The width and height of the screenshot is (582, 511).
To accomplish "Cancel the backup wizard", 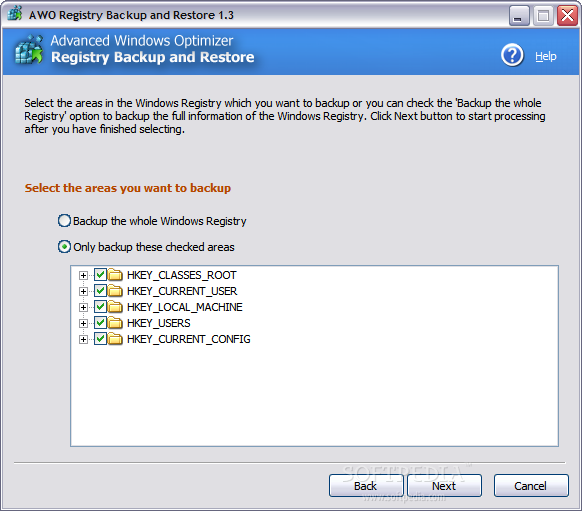I will point(531,485).
